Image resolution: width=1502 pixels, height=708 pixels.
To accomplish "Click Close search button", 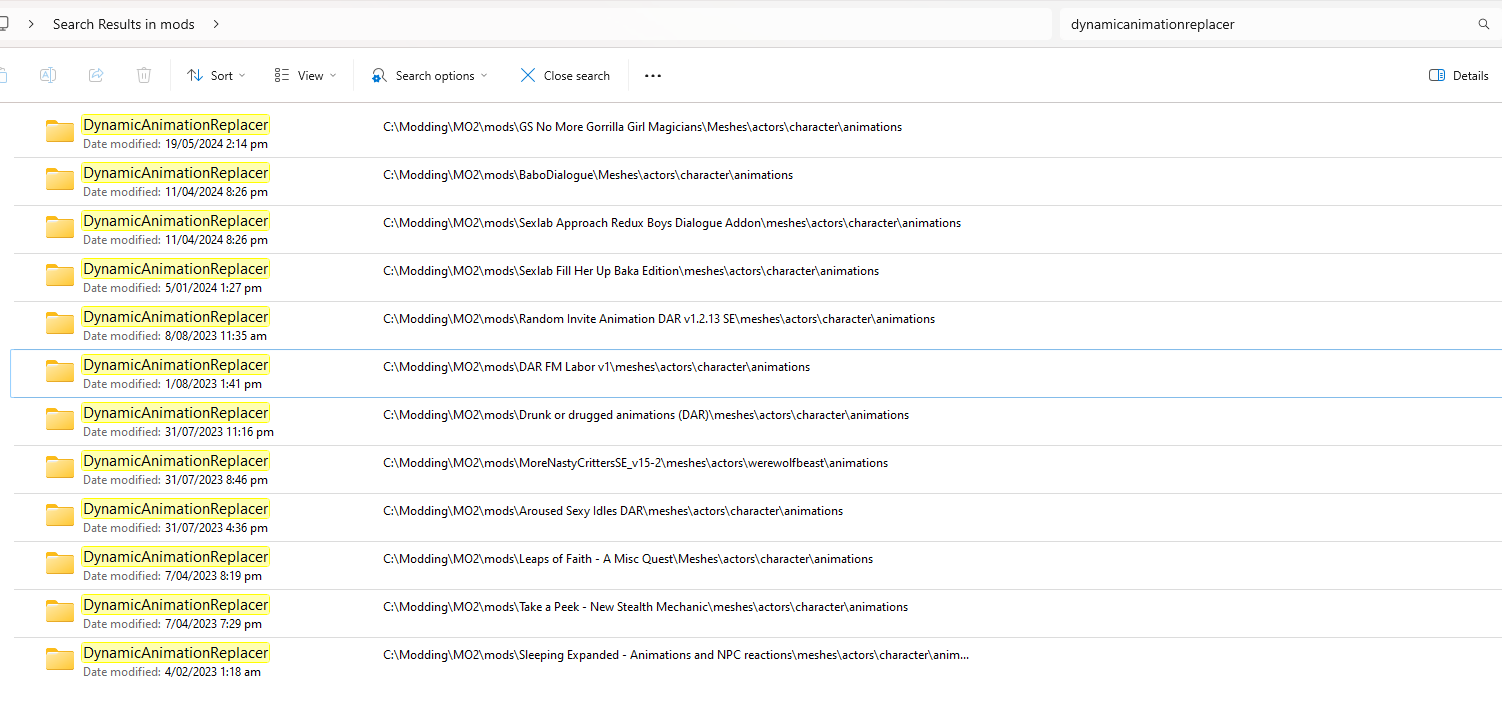I will click(565, 75).
